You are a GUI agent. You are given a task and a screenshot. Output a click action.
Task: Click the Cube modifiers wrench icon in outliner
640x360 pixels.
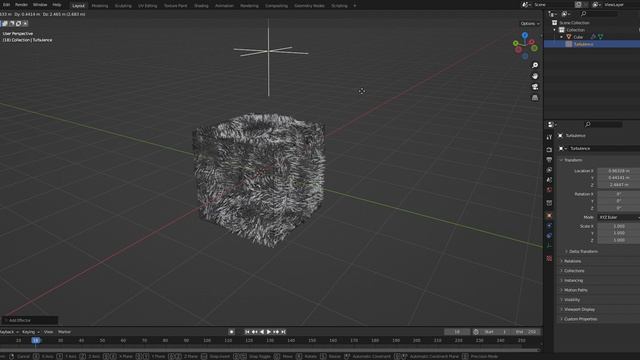593,37
